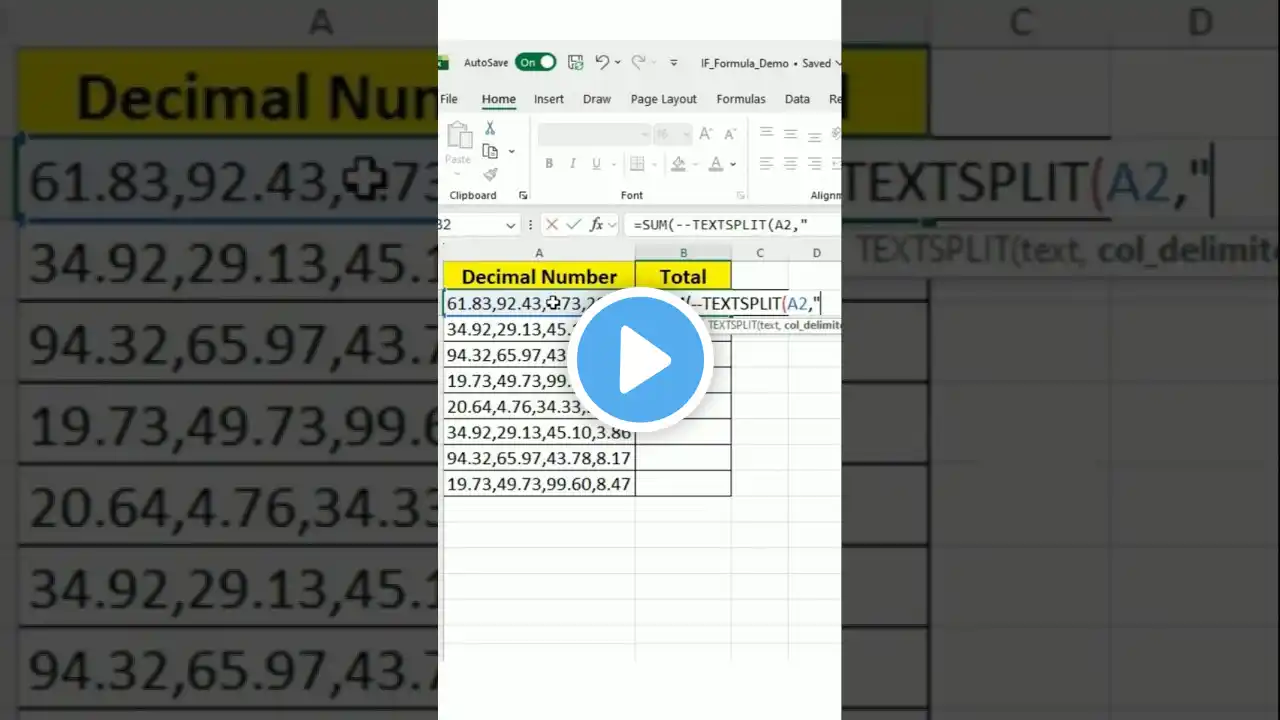Click empty Total cell beside 94.32,65.97,43.78,8.17
Viewport: 1280px width, 720px height.
(683, 458)
